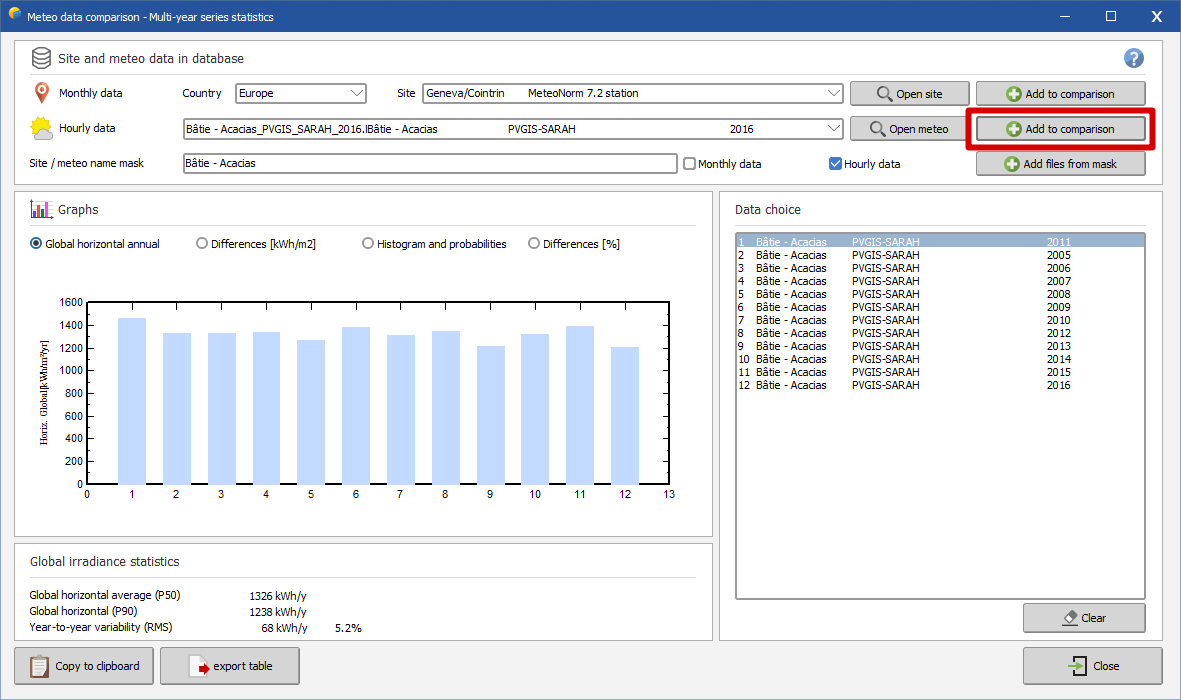The width and height of the screenshot is (1181, 700).
Task: Add the monthly site to comparison
Action: pyautogui.click(x=1060, y=93)
